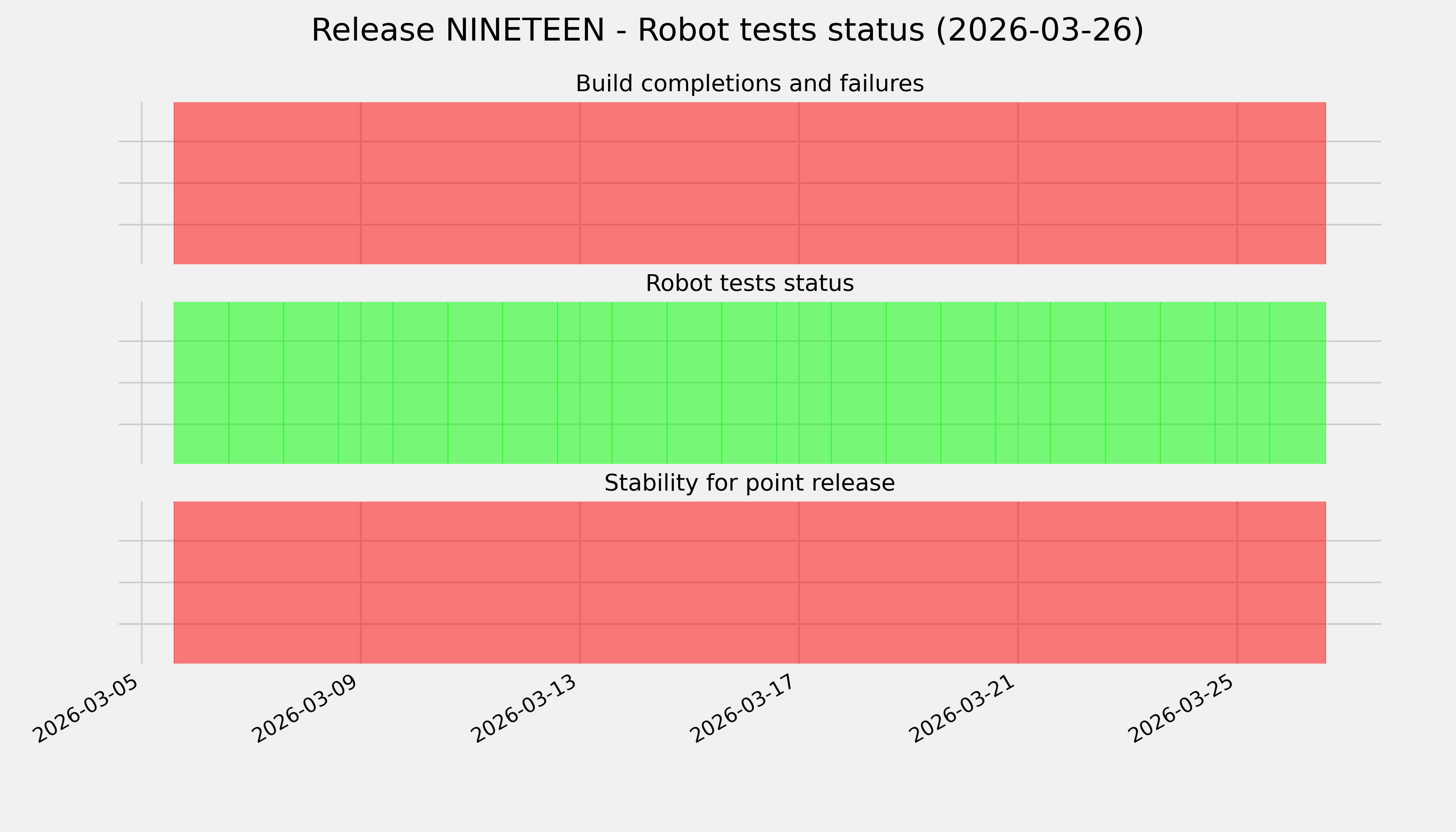This screenshot has height=832, width=1456.
Task: Click Build completions red band right of 2026-03-25 gridline
Action: (1281, 183)
